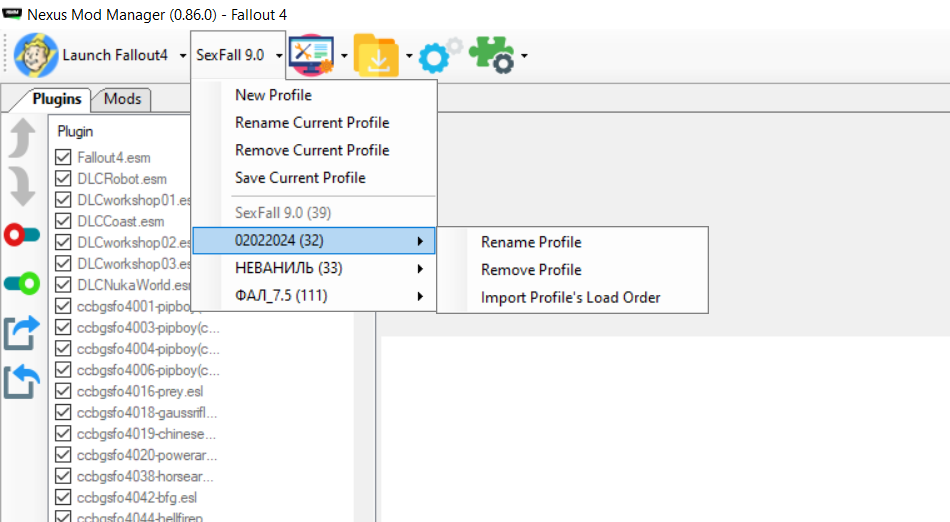Select Import Profile's Load Order
Screen dimensions: 950x522
pyautogui.click(x=570, y=297)
